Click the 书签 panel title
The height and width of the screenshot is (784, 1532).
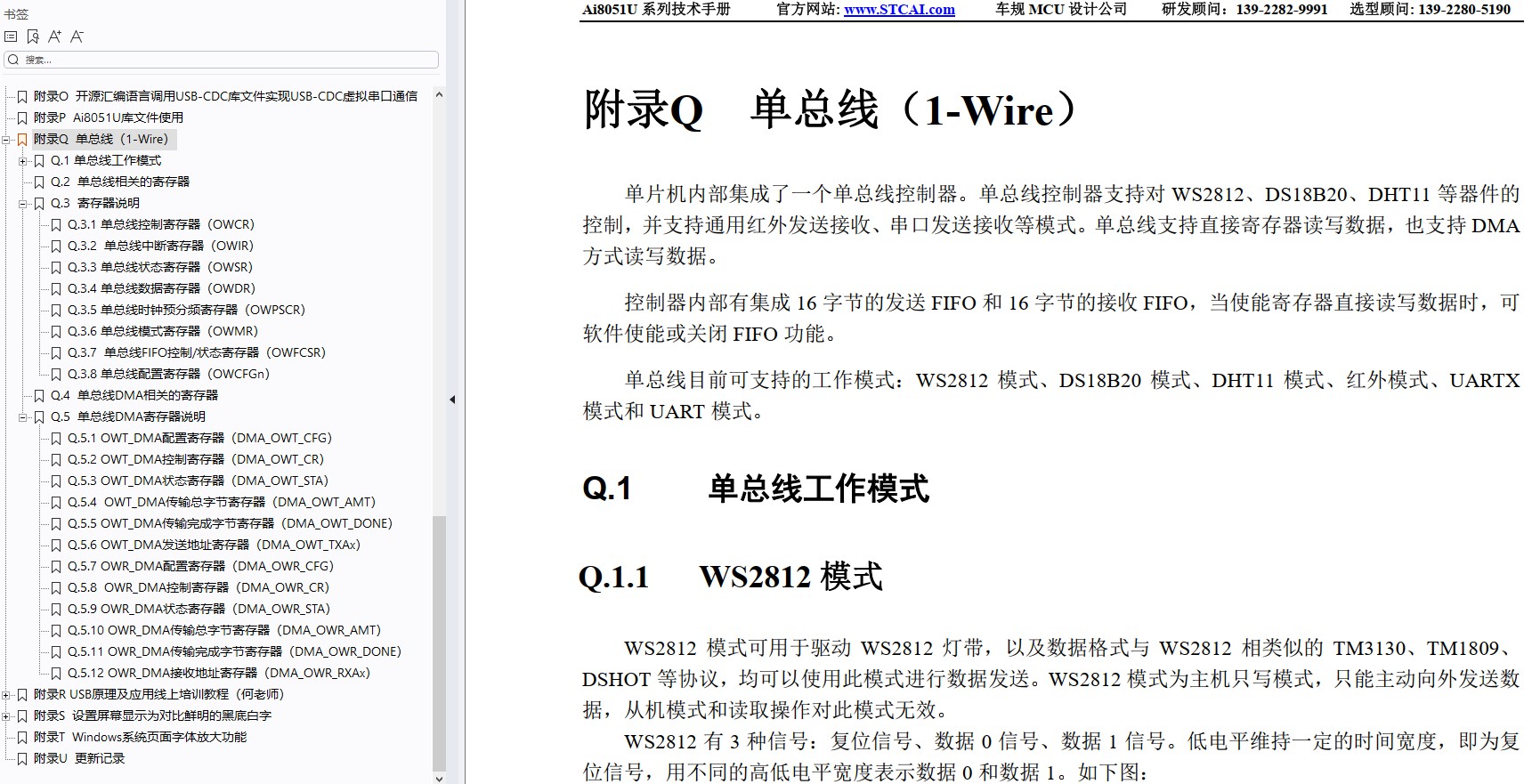click(16, 14)
